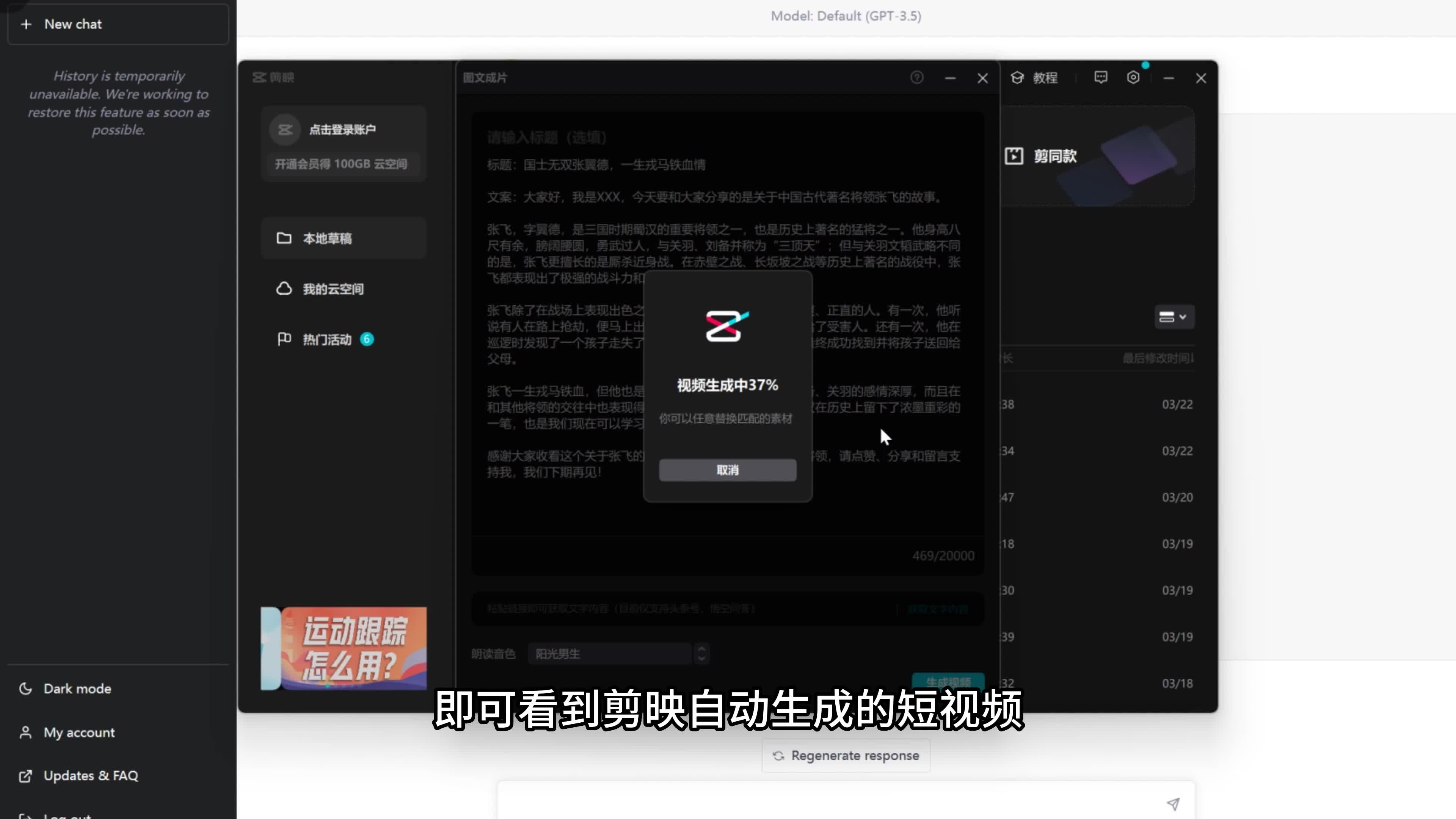Click the folder icon of 本地草稿
The image size is (1456, 819).
click(284, 238)
